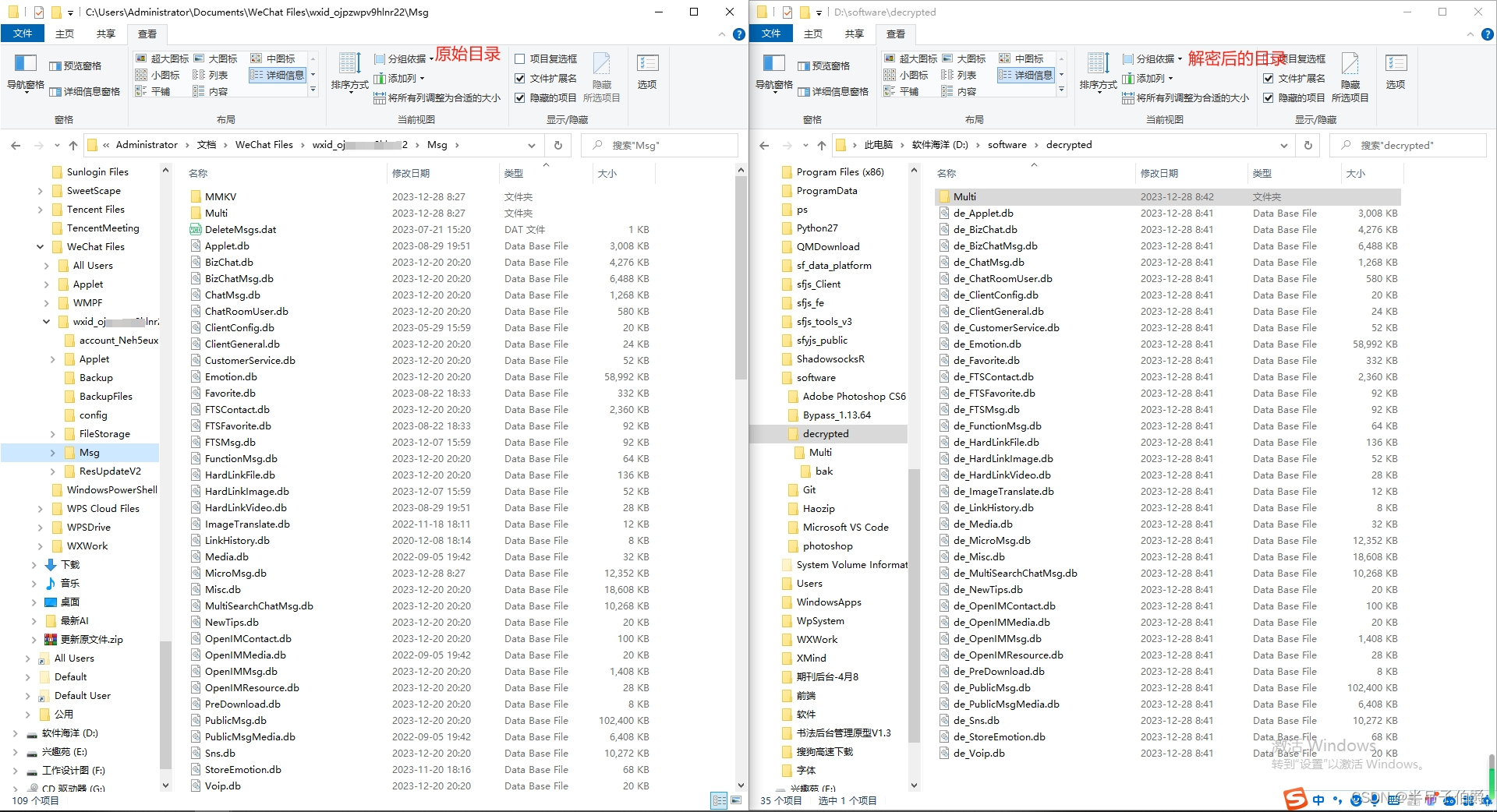The height and width of the screenshot is (812, 1497).
Task: Switch to large thumbnails view in left status bar
Action: tap(735, 800)
